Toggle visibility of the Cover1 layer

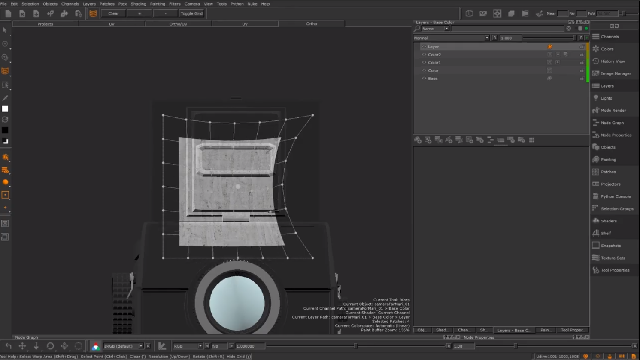point(424,62)
